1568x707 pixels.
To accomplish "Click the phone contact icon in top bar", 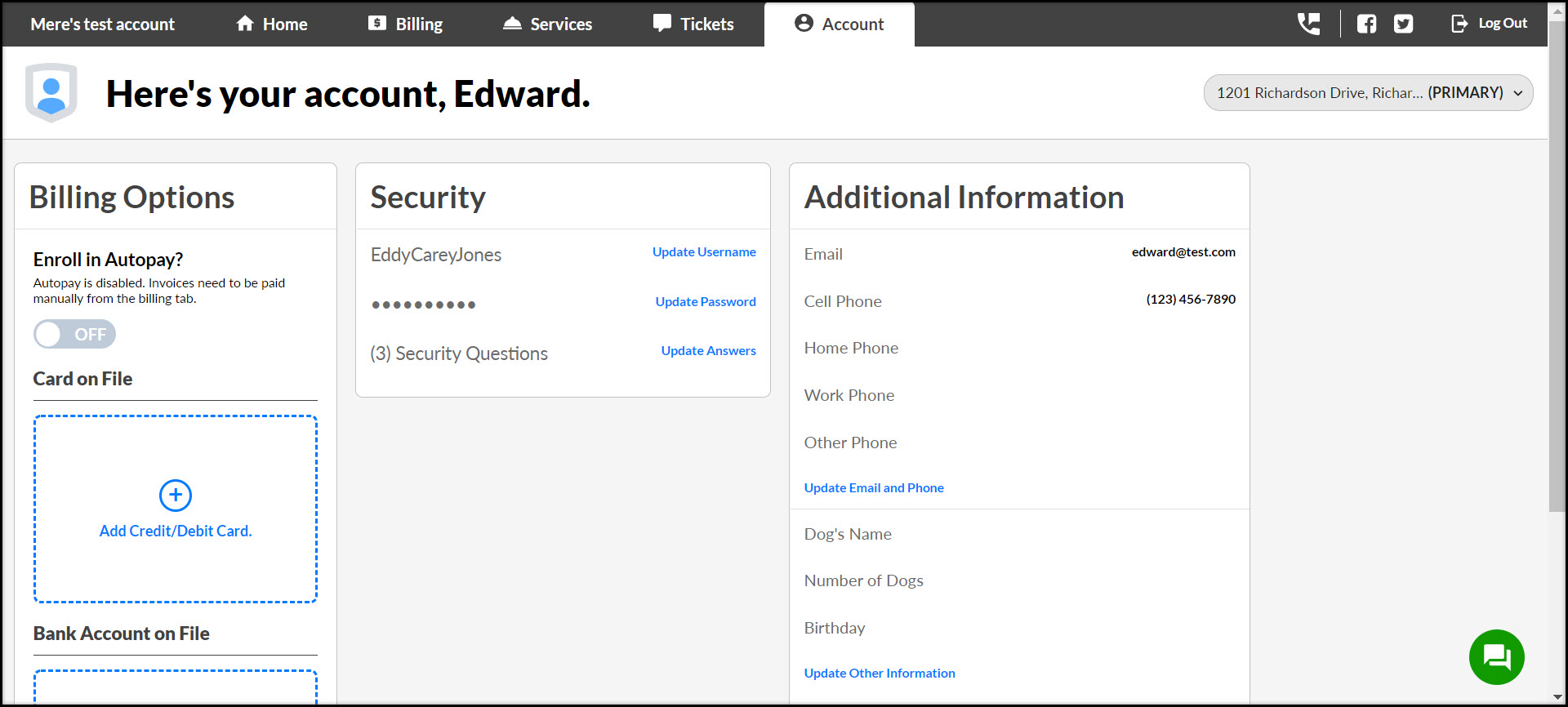I will [1309, 24].
